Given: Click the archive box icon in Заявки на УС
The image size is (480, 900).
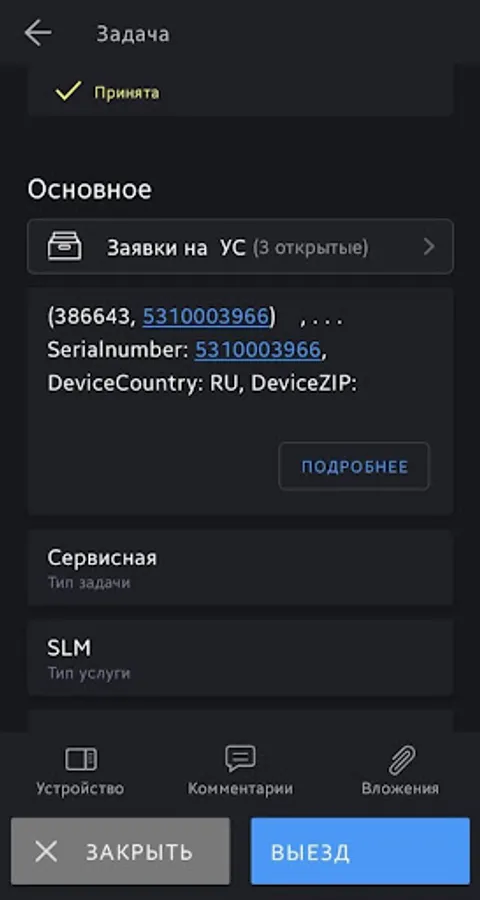Looking at the screenshot, I should (64, 247).
